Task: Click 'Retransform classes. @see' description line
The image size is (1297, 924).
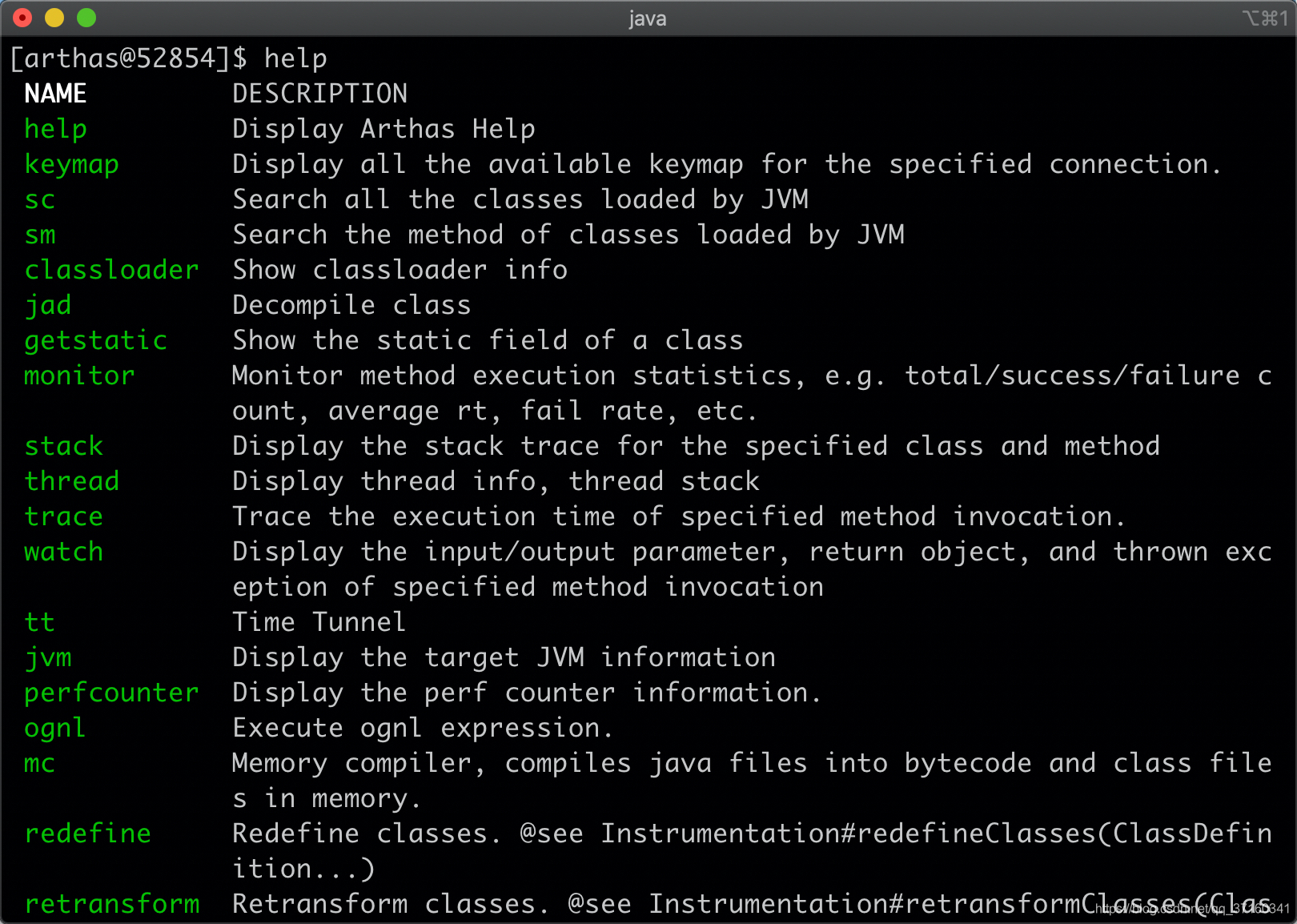Action: pyautogui.click(x=753, y=904)
